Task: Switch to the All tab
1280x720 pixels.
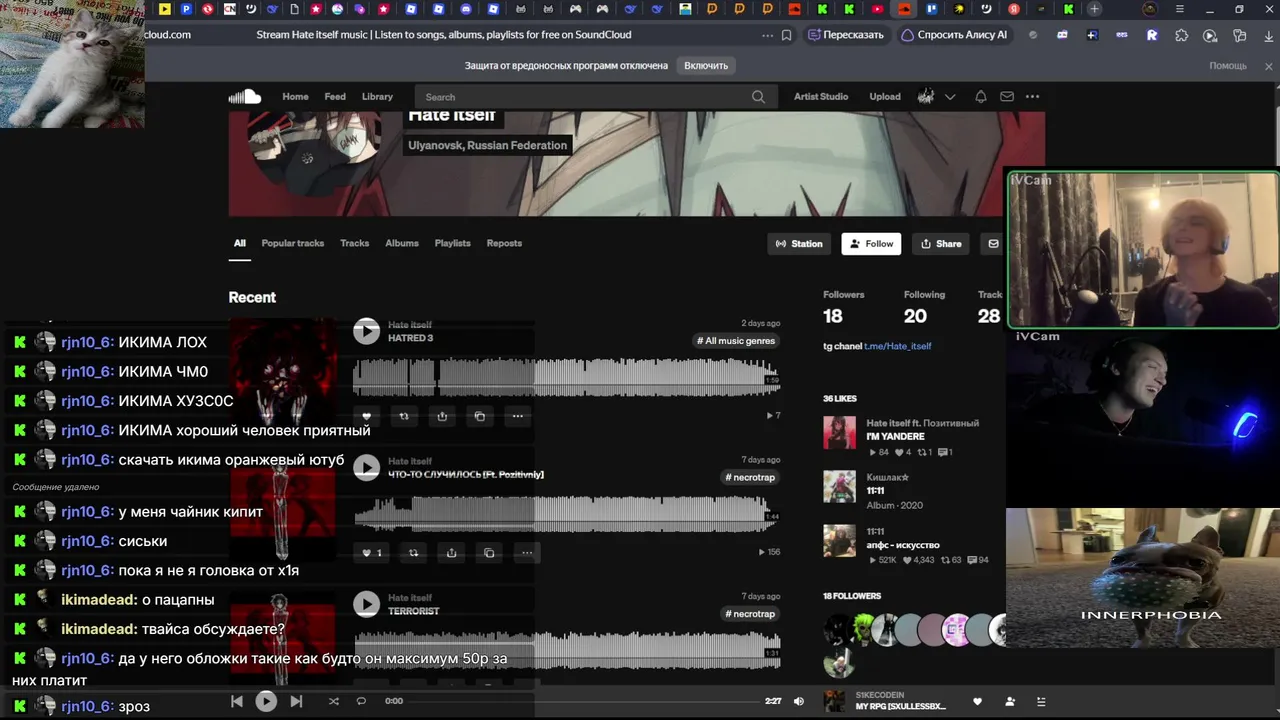Action: click(x=240, y=243)
